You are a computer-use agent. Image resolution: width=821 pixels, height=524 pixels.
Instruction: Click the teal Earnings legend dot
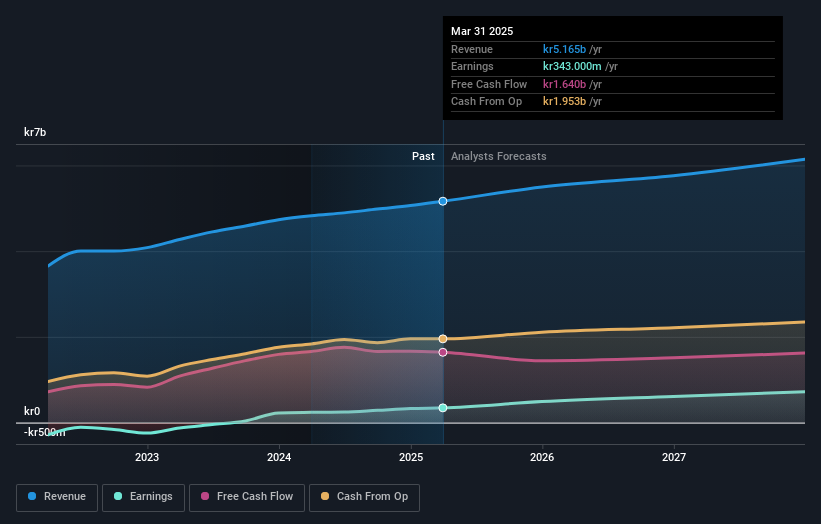[118, 496]
